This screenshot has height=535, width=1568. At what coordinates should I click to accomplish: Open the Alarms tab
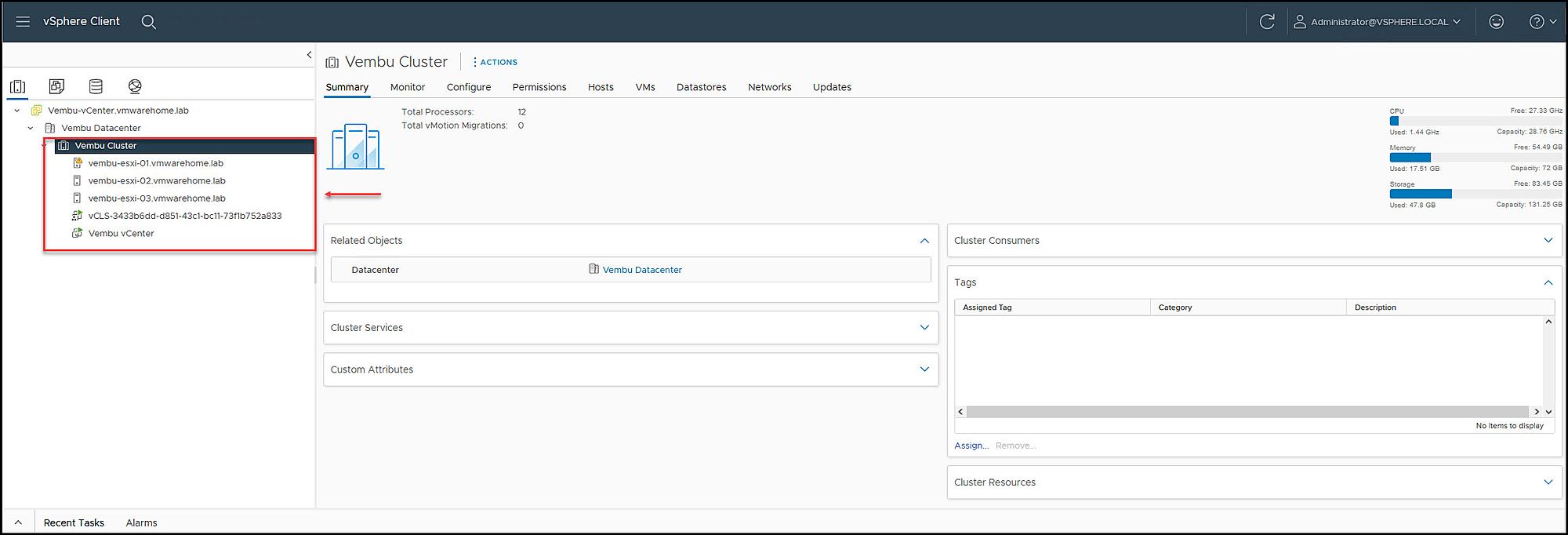(x=141, y=523)
